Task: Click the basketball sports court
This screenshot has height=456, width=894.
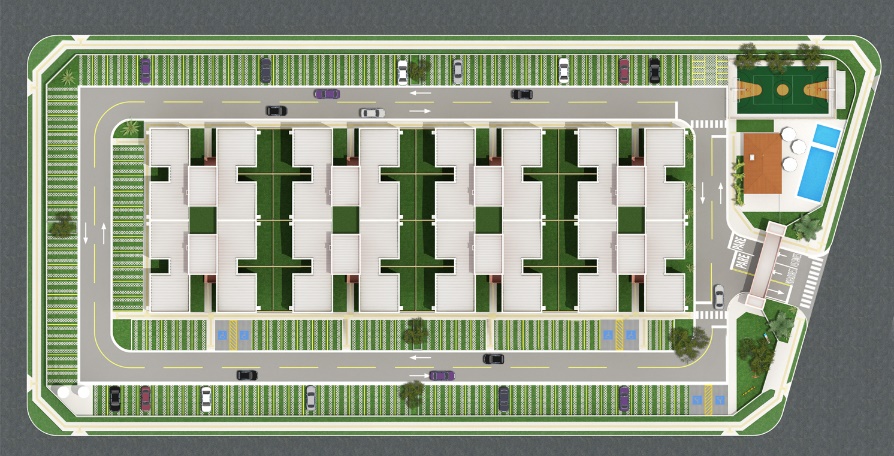Action: (782, 89)
